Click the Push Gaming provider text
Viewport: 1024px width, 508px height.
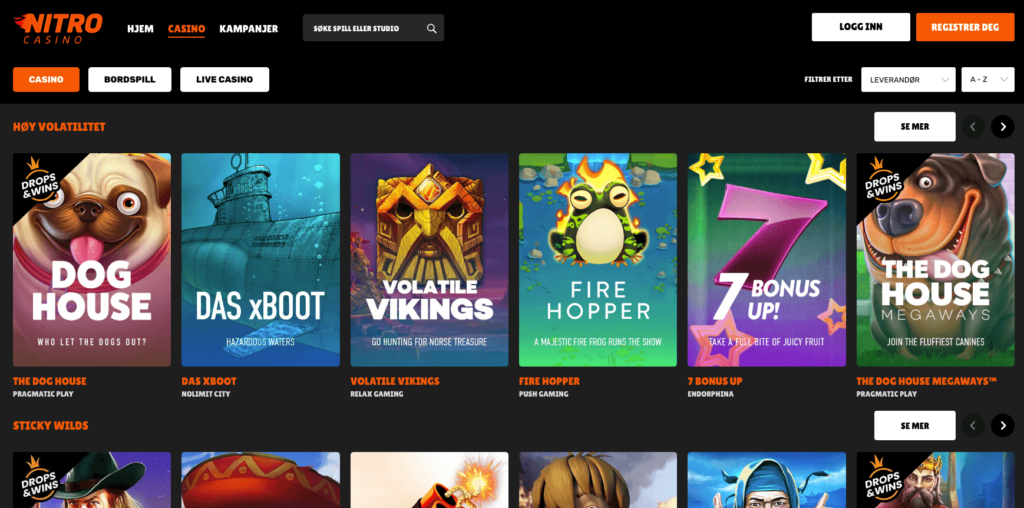pyautogui.click(x=544, y=394)
